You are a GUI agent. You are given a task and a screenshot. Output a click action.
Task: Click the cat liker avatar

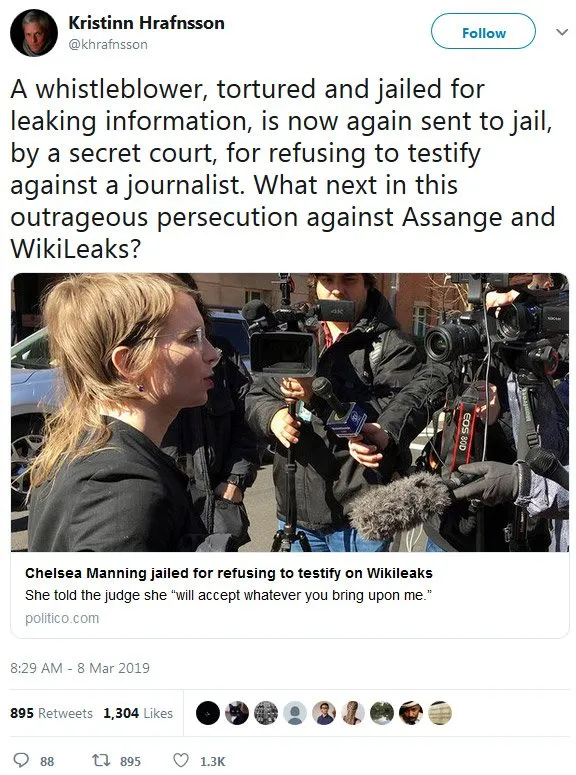click(x=237, y=713)
